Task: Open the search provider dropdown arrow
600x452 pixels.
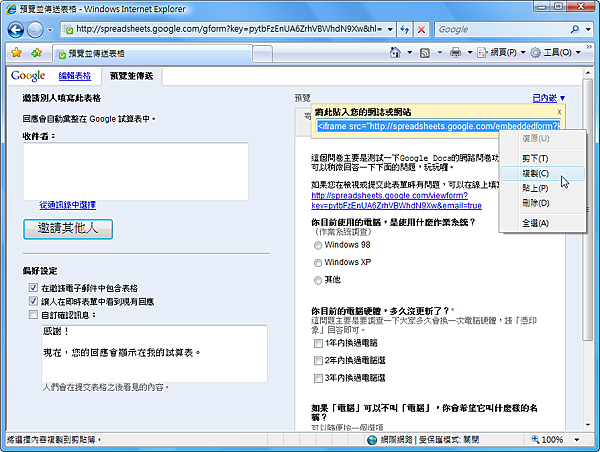Action: tap(588, 29)
